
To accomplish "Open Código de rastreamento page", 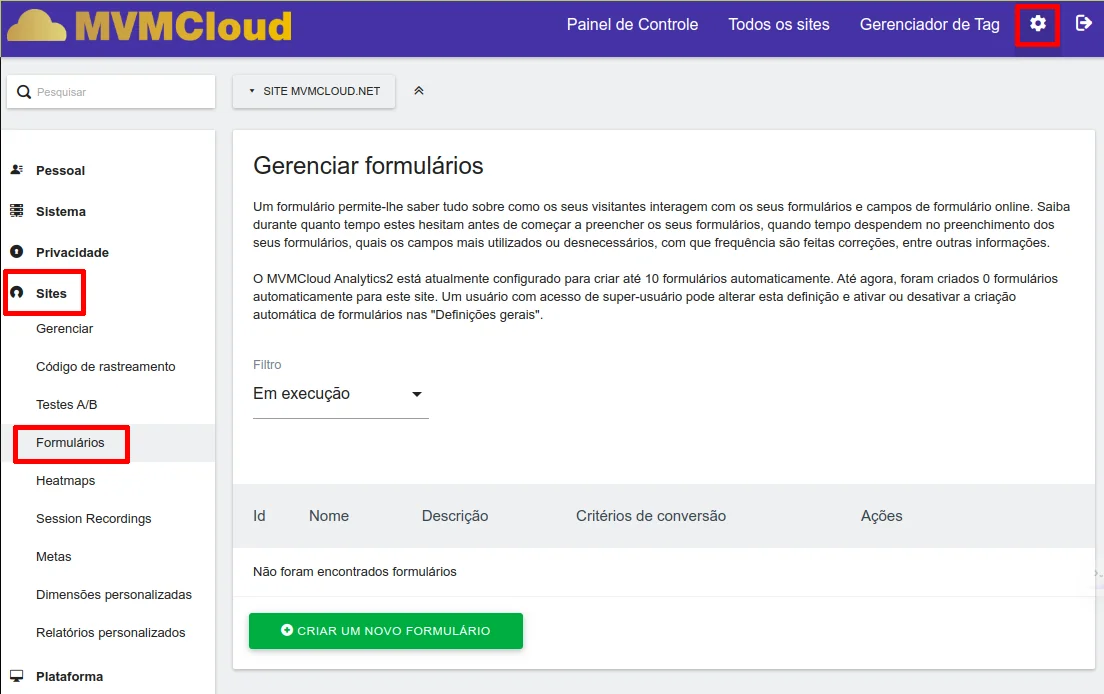I will pos(105,367).
